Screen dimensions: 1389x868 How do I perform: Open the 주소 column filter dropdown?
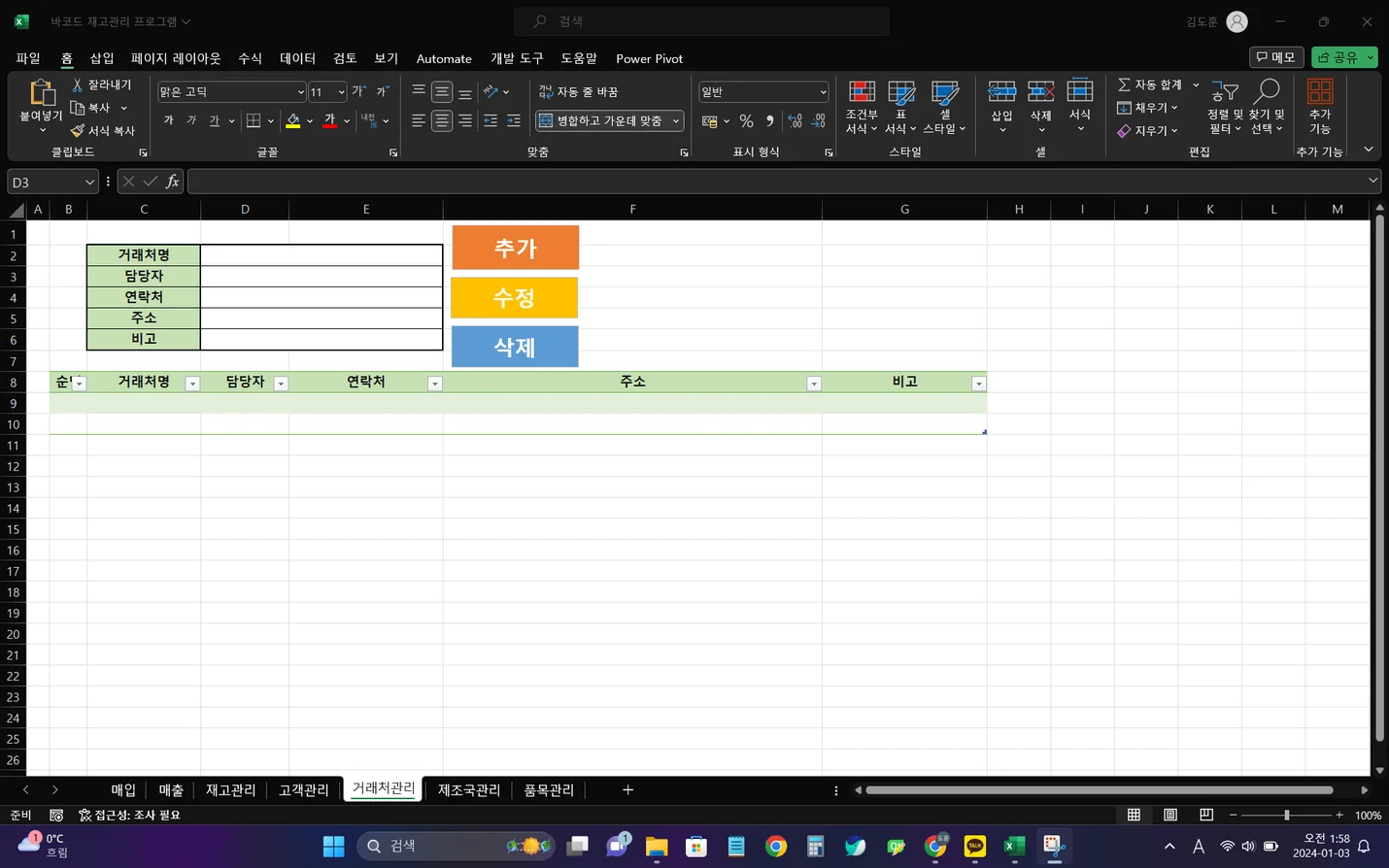coord(814,384)
